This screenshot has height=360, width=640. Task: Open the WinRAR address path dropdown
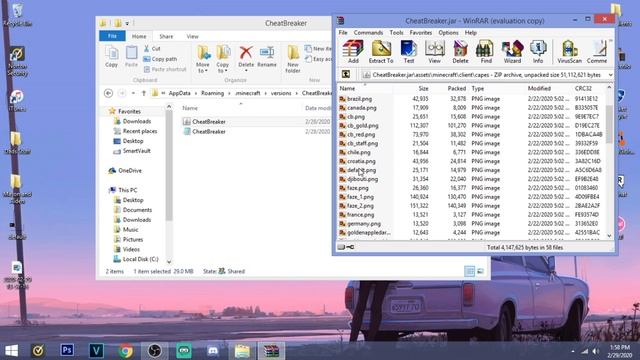610,75
